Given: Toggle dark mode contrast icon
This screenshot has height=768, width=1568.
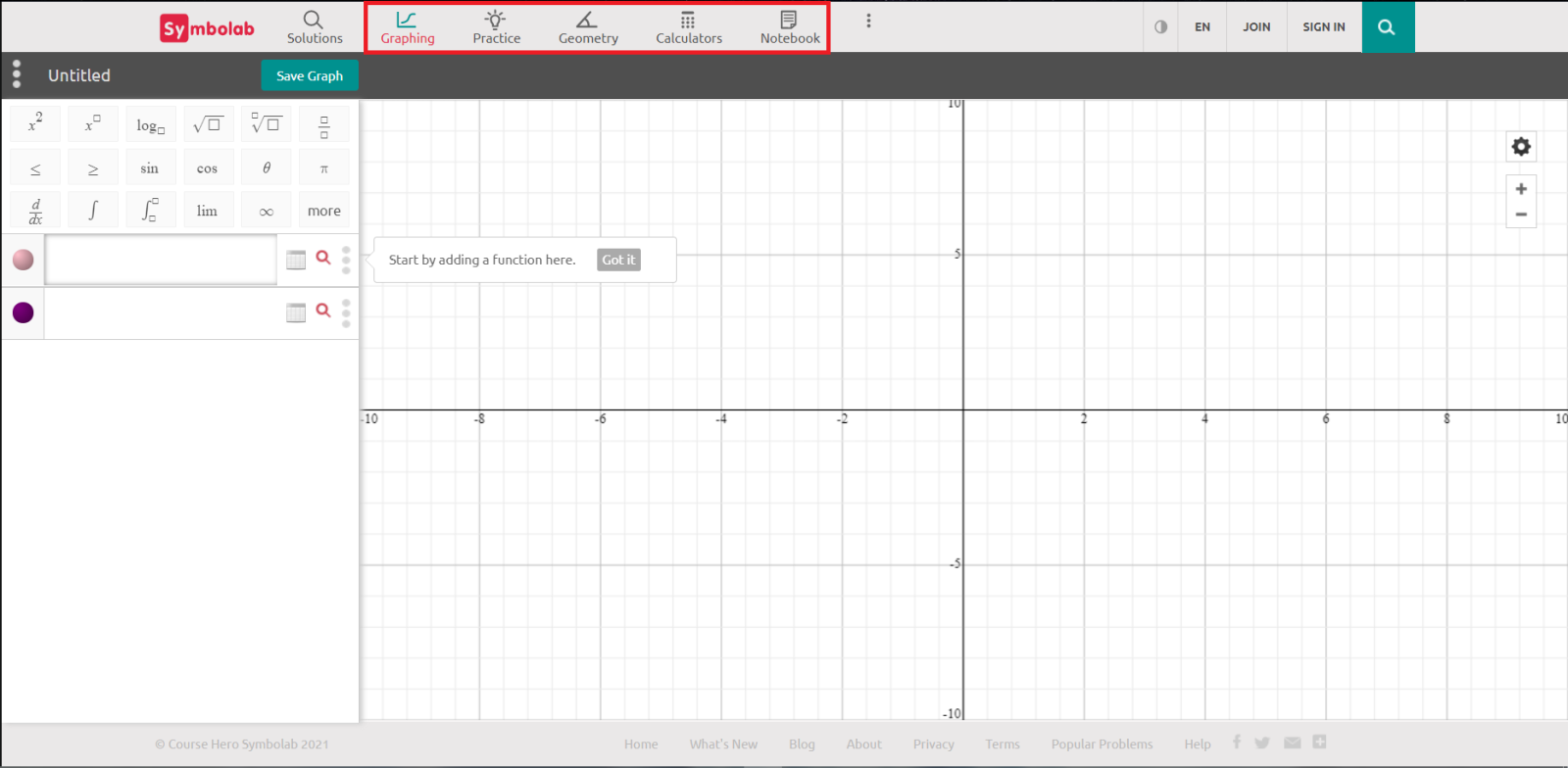Looking at the screenshot, I should pyautogui.click(x=1161, y=27).
